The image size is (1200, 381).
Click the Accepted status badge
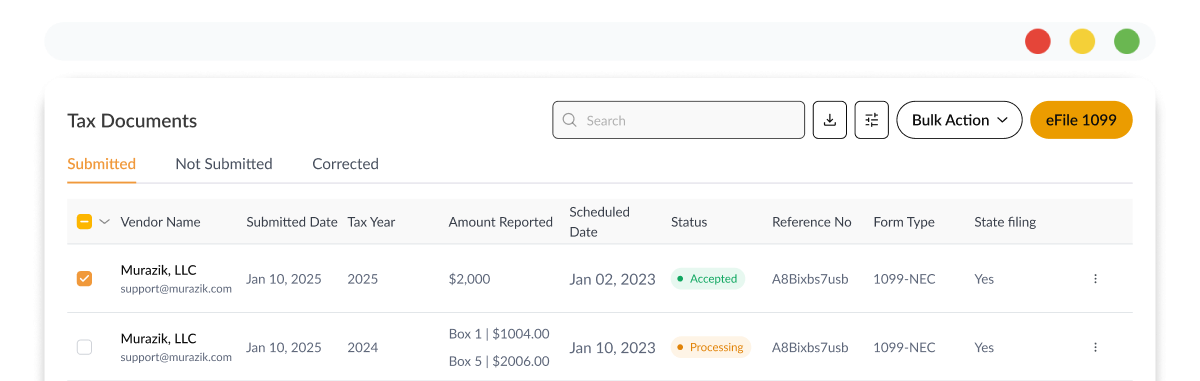tap(707, 279)
